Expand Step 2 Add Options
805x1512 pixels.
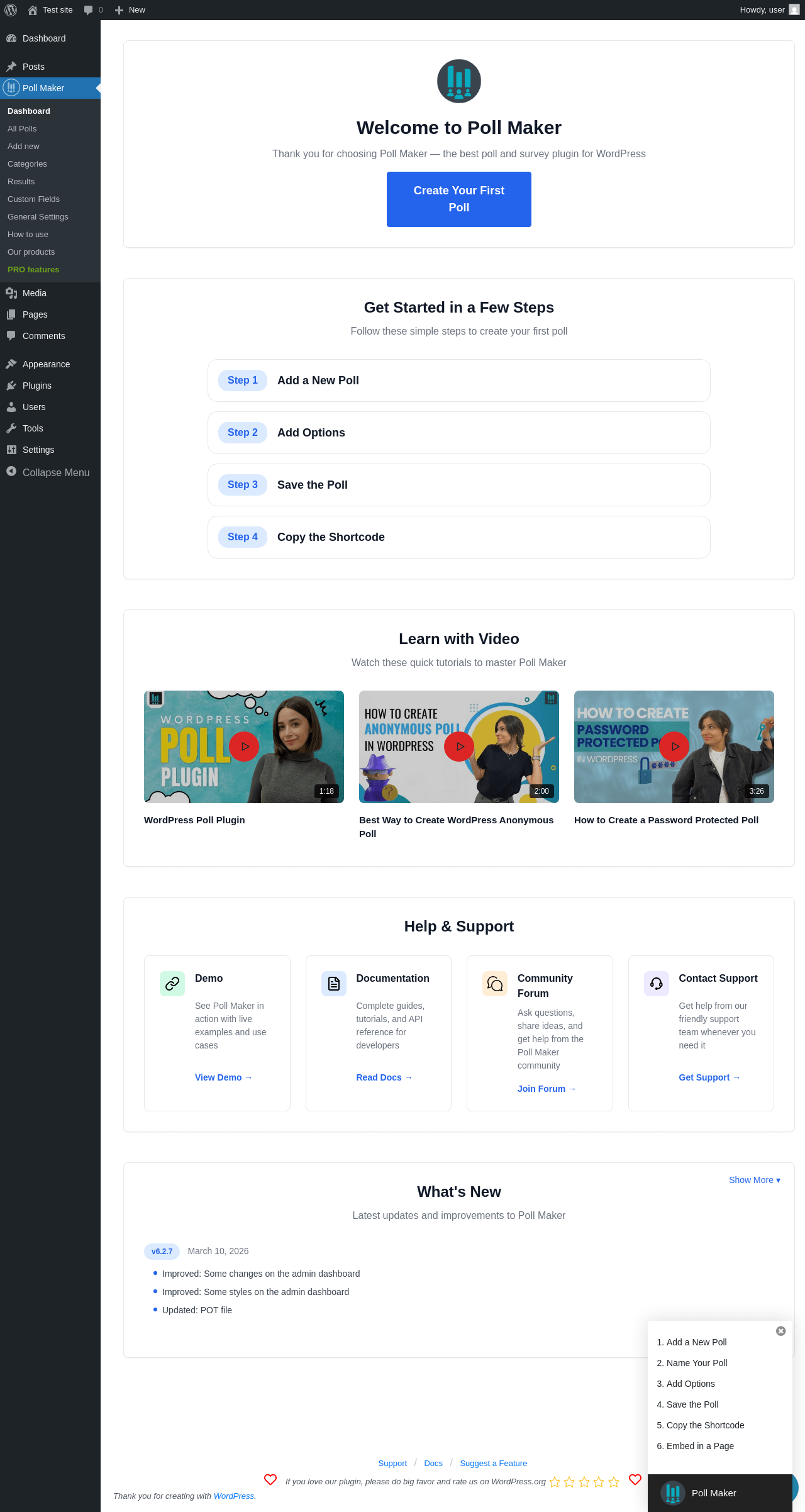pos(459,433)
